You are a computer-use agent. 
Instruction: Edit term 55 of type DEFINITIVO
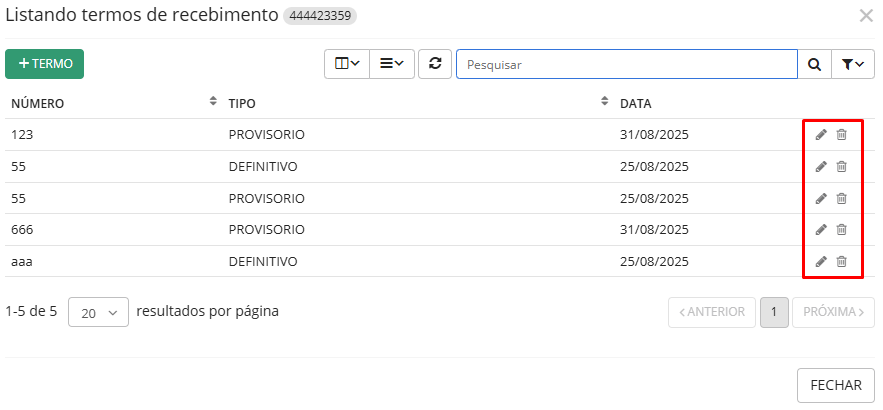point(821,167)
